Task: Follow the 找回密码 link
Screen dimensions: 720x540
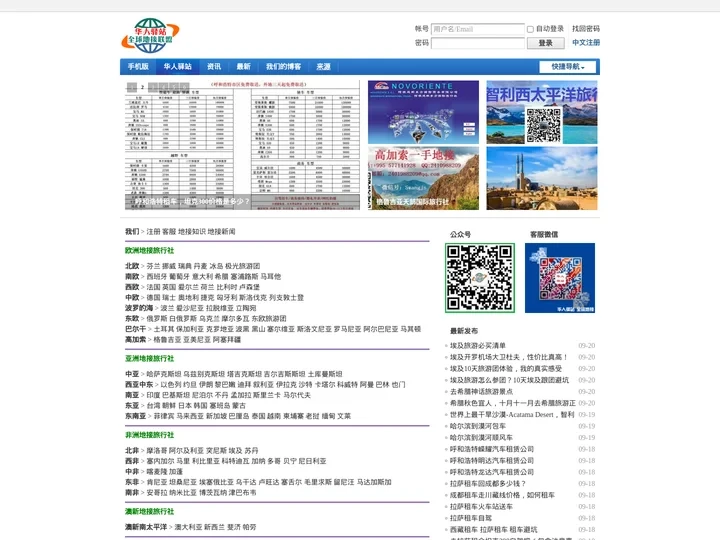Action: click(x=585, y=28)
